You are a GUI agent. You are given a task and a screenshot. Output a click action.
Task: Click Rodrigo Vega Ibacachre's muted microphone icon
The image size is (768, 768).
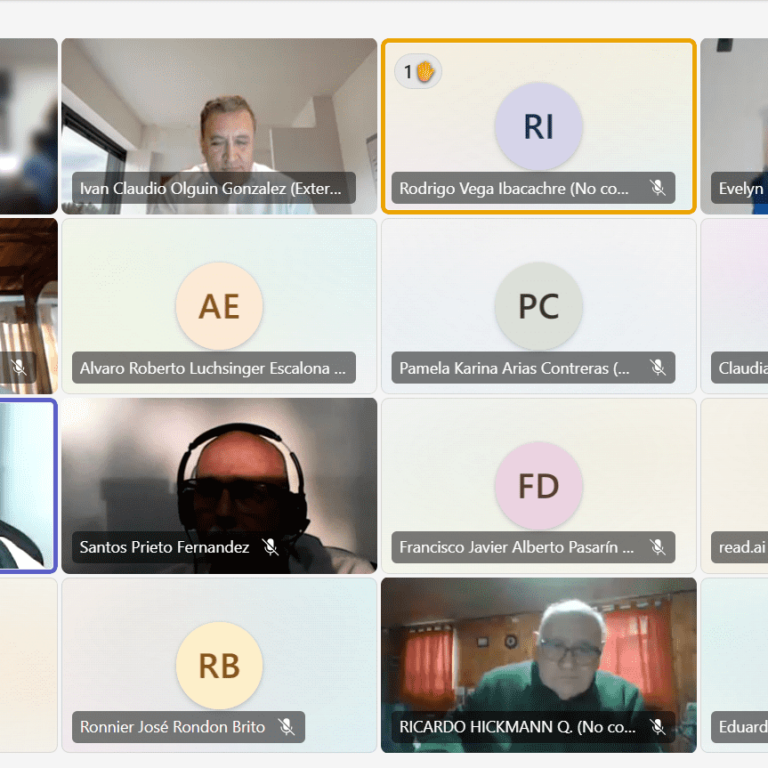[x=657, y=188]
